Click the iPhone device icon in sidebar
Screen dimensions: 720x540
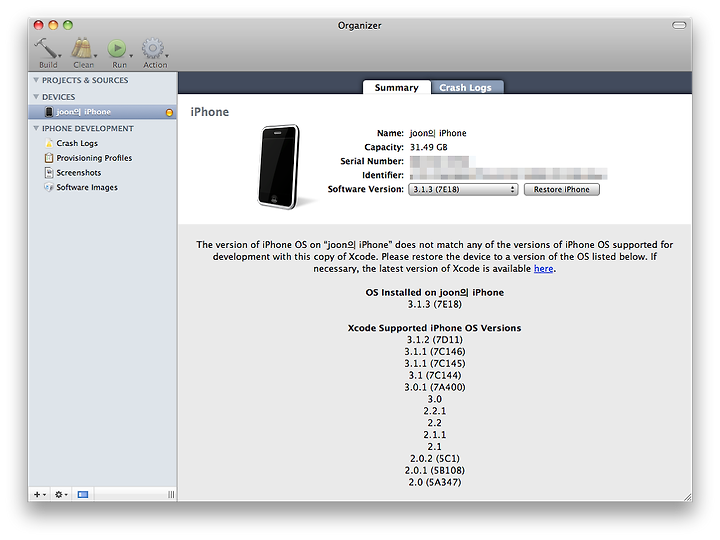(x=49, y=112)
